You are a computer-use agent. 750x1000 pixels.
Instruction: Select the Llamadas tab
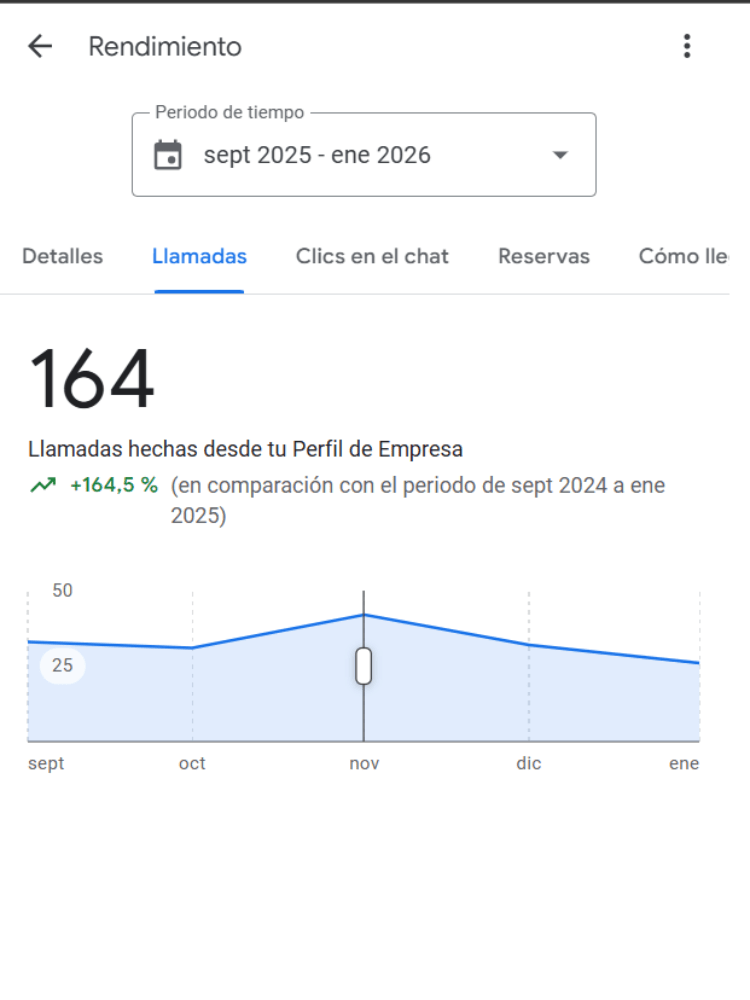[x=199, y=257]
